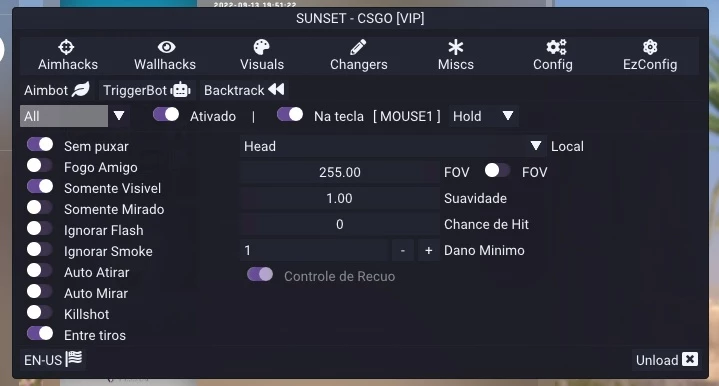Click the MOUSE1 key bind button

click(x=407, y=116)
